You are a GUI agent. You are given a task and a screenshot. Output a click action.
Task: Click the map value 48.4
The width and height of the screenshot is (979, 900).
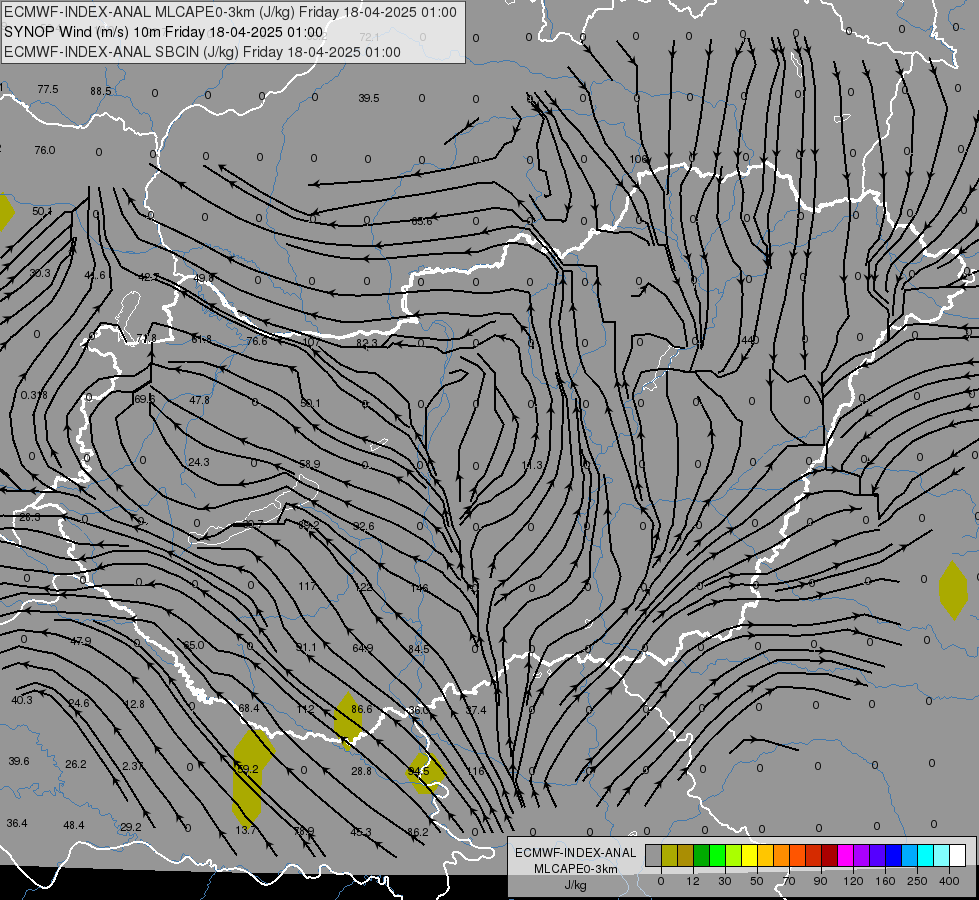pyautogui.click(x=74, y=825)
